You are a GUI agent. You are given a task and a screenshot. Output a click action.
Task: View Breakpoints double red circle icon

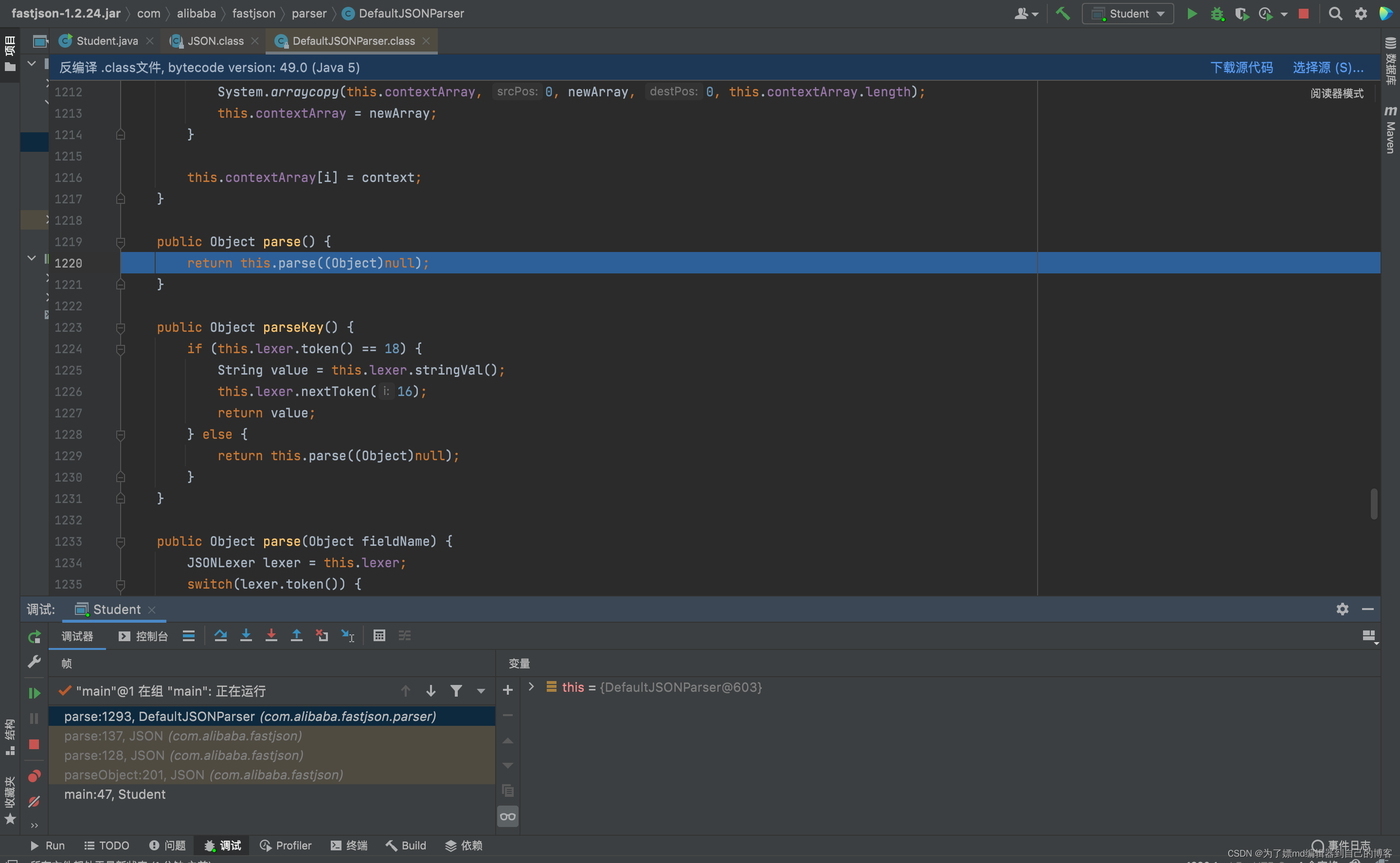click(34, 775)
